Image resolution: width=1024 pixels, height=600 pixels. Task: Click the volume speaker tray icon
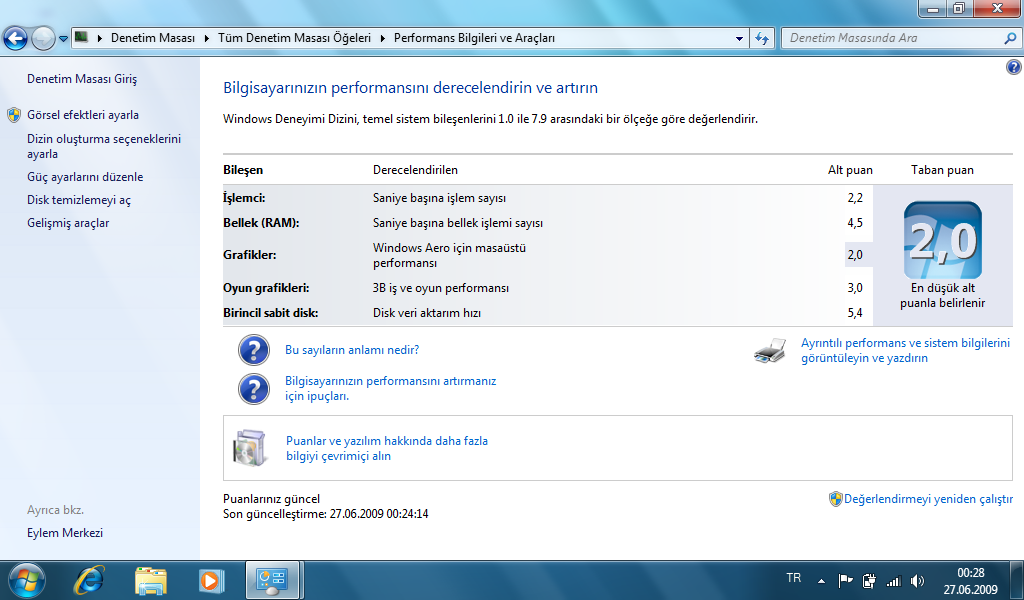[918, 580]
